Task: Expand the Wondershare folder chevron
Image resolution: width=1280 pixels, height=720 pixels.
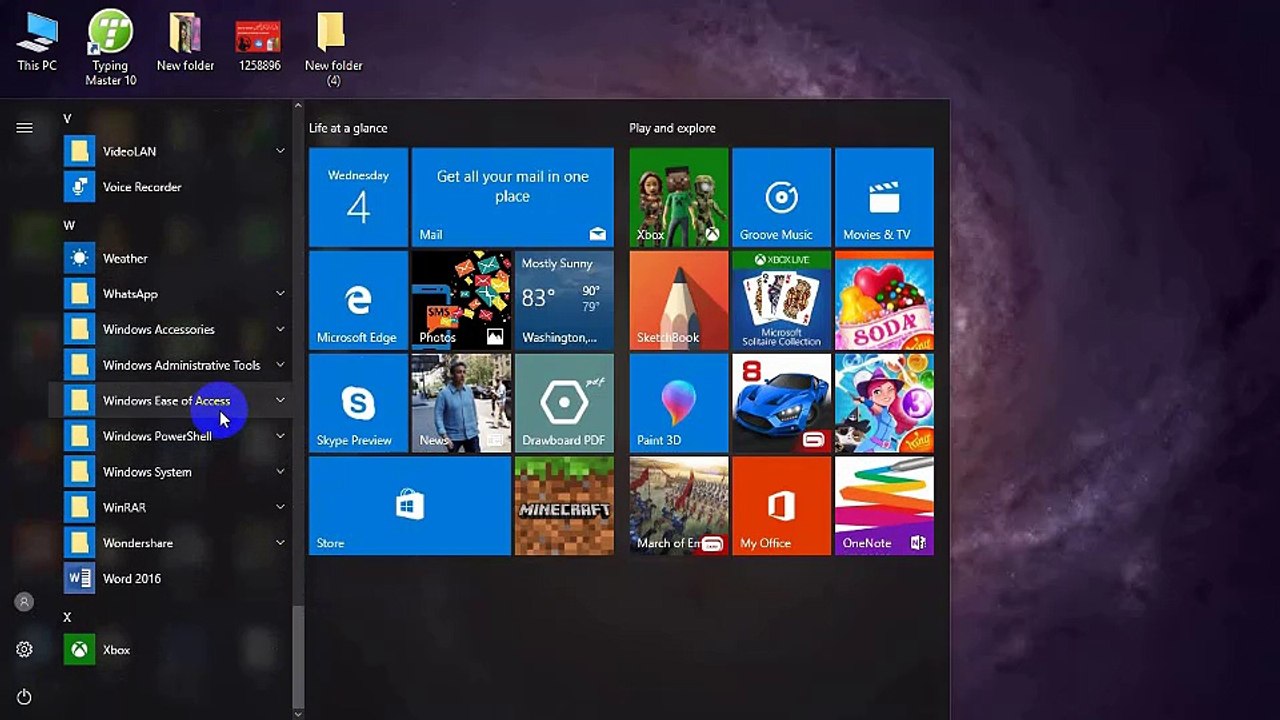Action: click(280, 543)
